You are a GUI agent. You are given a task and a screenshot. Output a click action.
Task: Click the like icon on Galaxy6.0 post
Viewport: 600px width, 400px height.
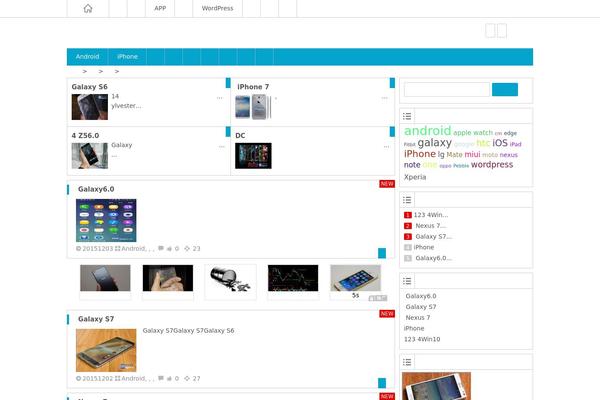click(x=169, y=249)
